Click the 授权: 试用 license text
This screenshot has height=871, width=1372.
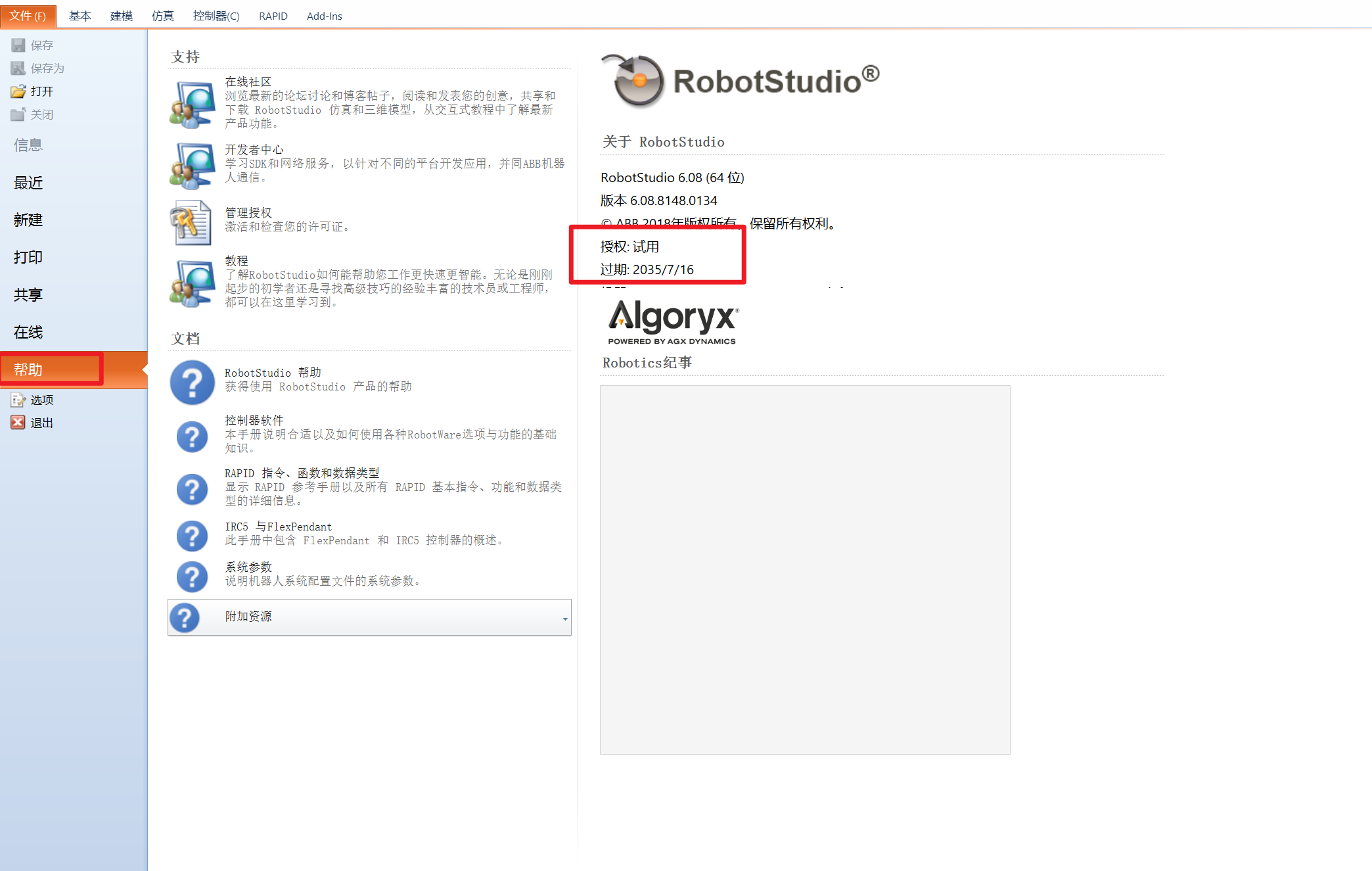click(629, 247)
